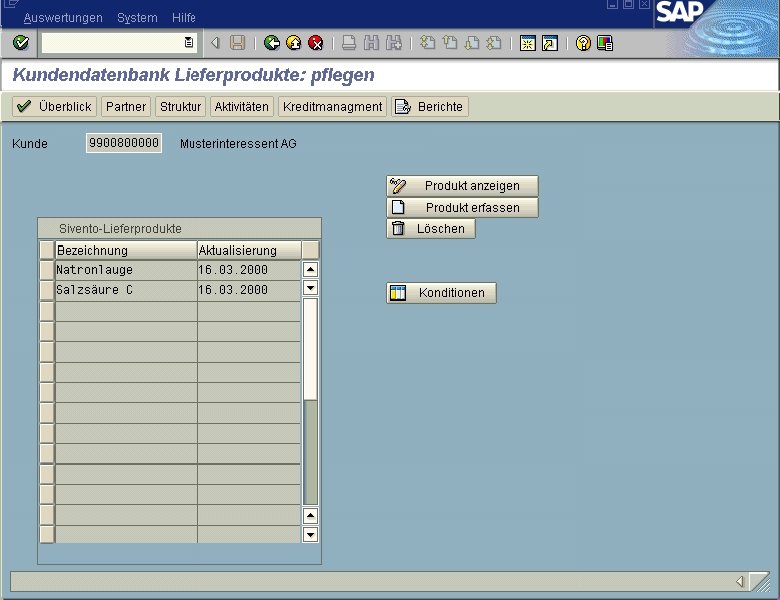780x600 pixels.
Task: Click the Natronlauge cell
Action: [126, 270]
